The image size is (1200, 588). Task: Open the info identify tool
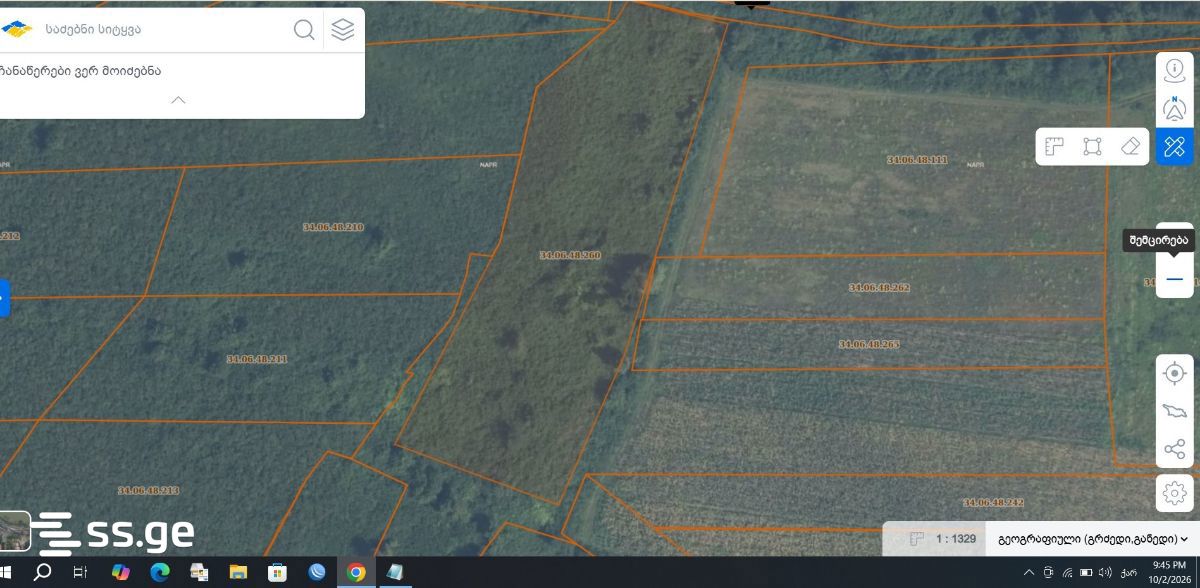point(1174,71)
